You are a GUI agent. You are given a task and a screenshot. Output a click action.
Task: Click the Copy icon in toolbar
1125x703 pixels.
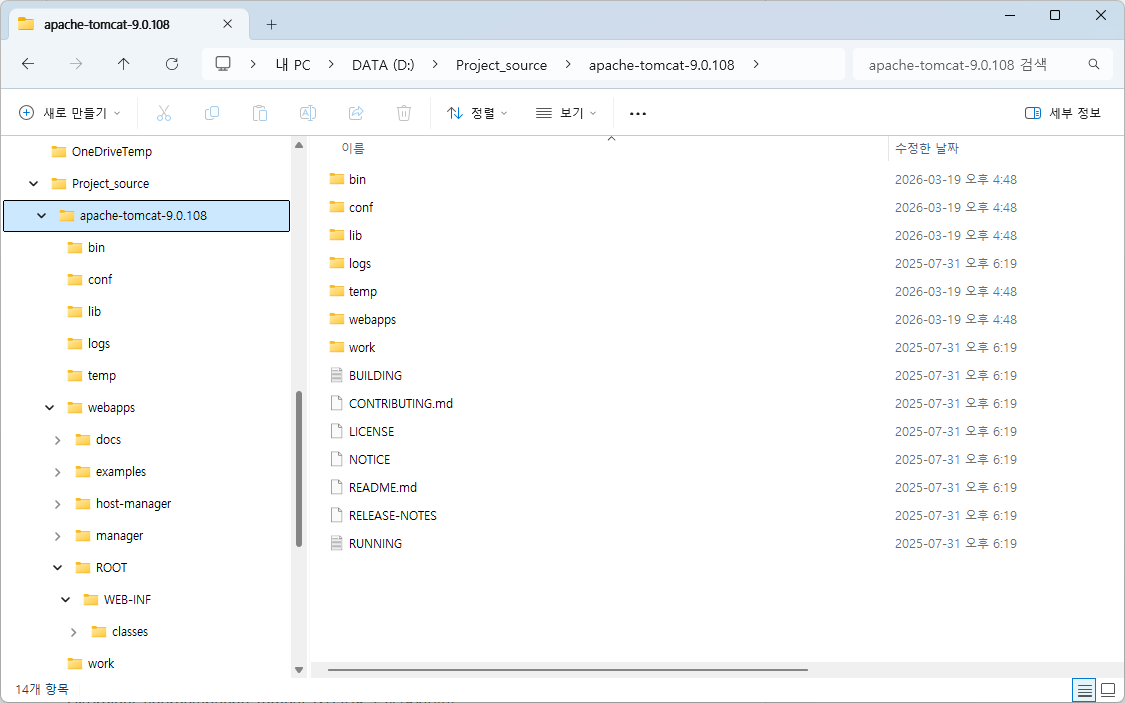pyautogui.click(x=212, y=113)
